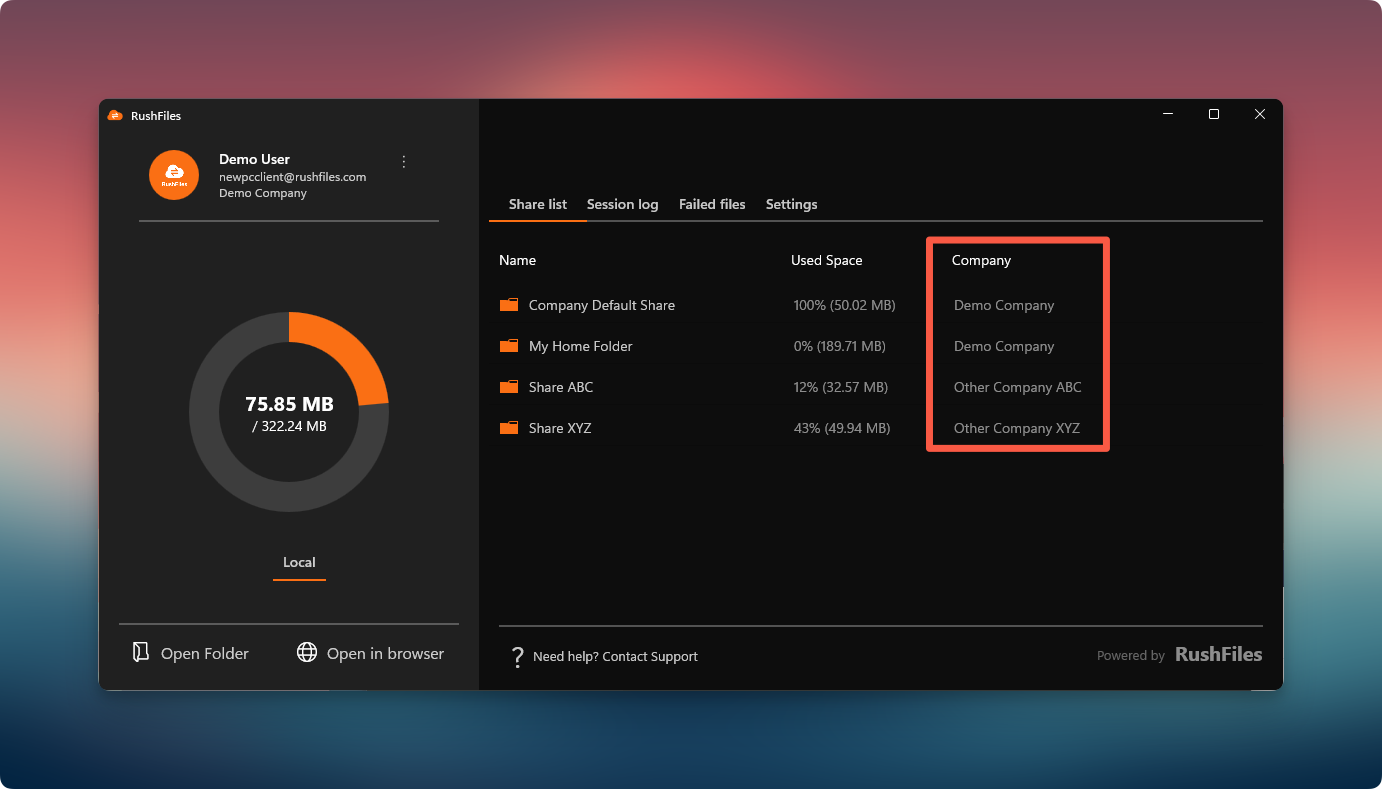Click the / 322.24 MB total storage text

pyautogui.click(x=289, y=426)
